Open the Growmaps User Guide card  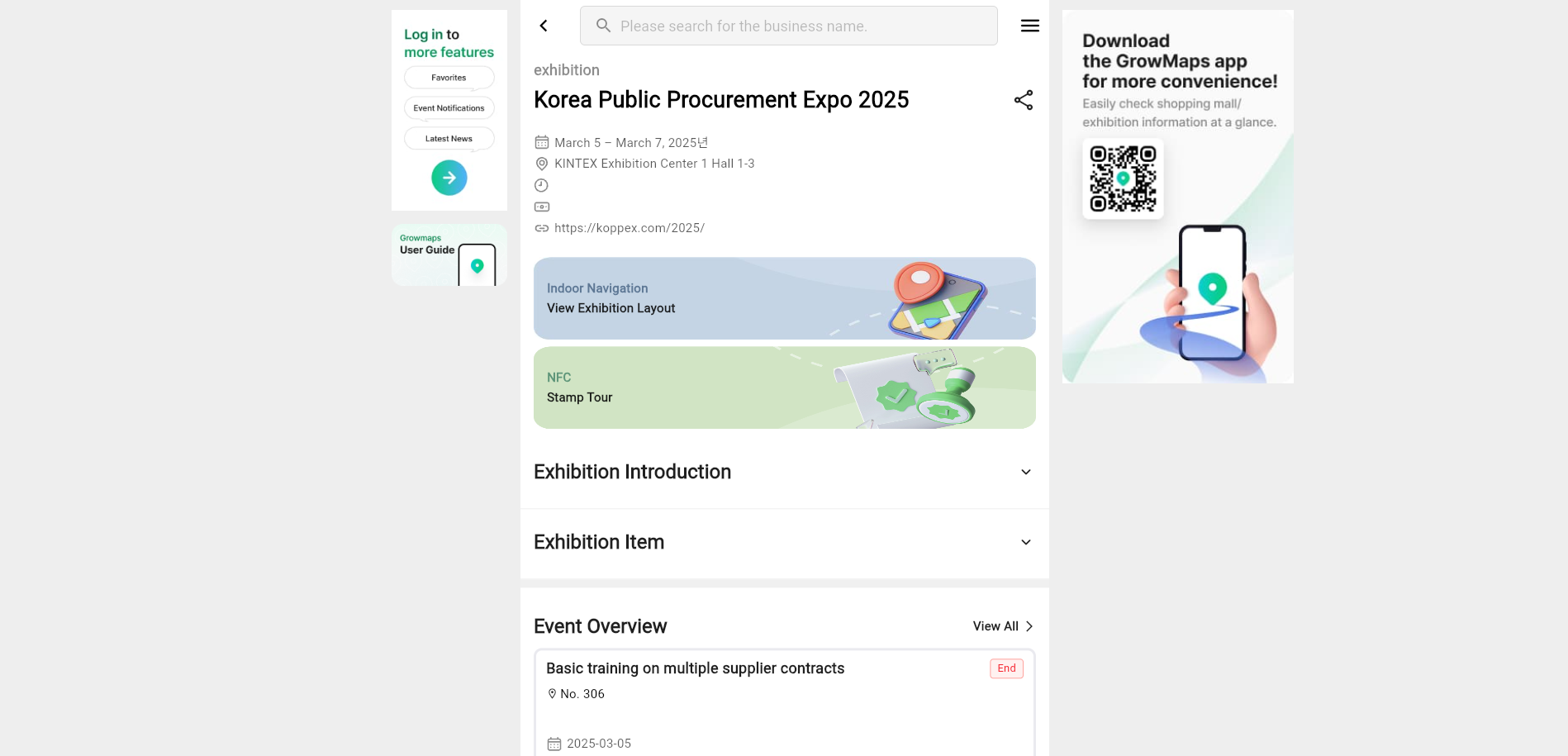pyautogui.click(x=449, y=255)
